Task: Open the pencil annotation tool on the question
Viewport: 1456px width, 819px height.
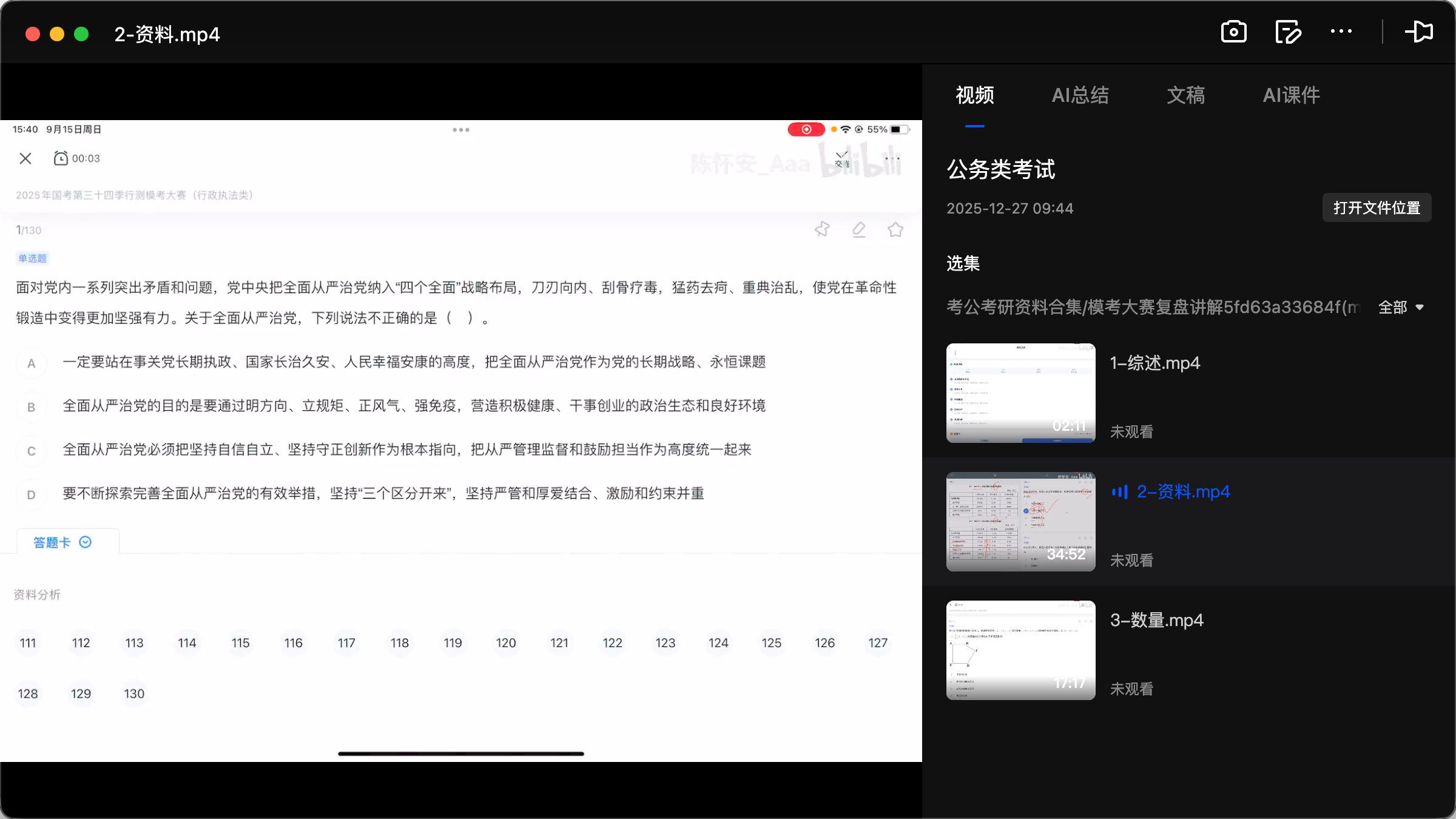Action: point(859,230)
